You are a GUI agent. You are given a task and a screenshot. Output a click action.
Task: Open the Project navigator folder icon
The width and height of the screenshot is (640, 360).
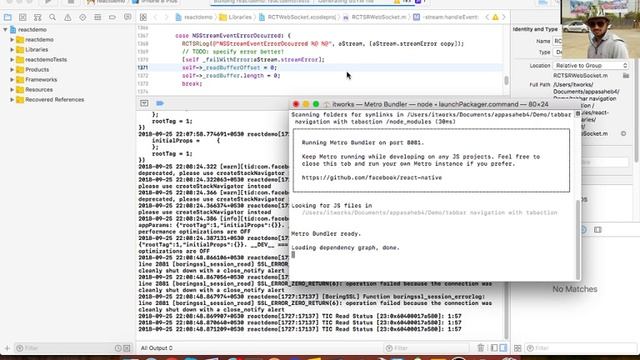[7, 17]
